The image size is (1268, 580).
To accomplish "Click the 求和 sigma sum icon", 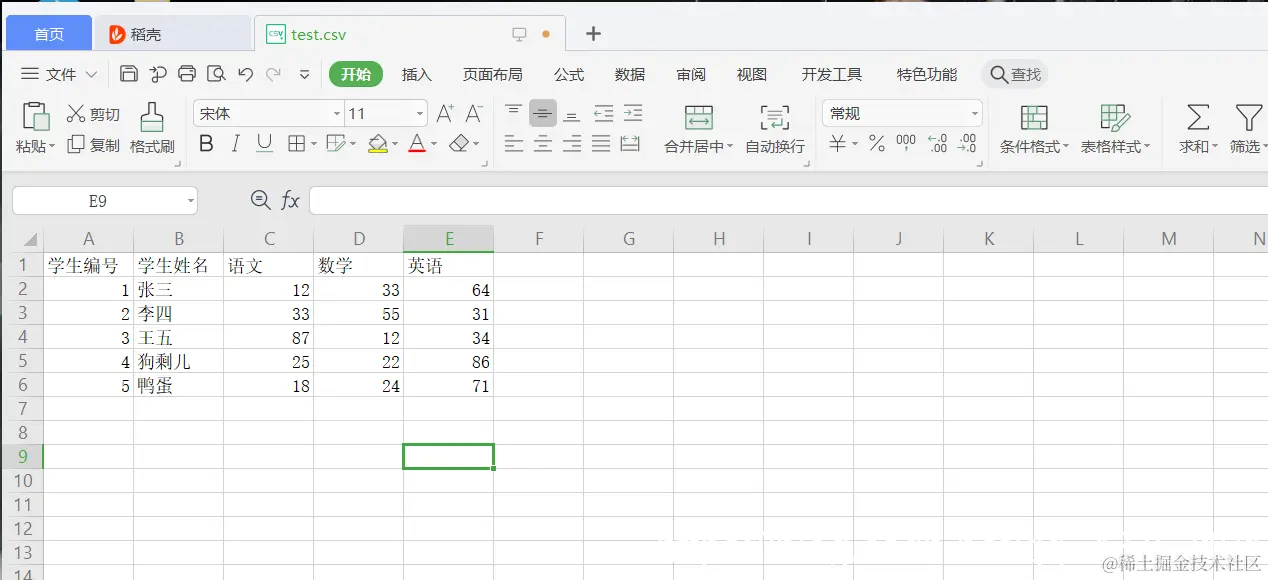I will pos(1197,117).
